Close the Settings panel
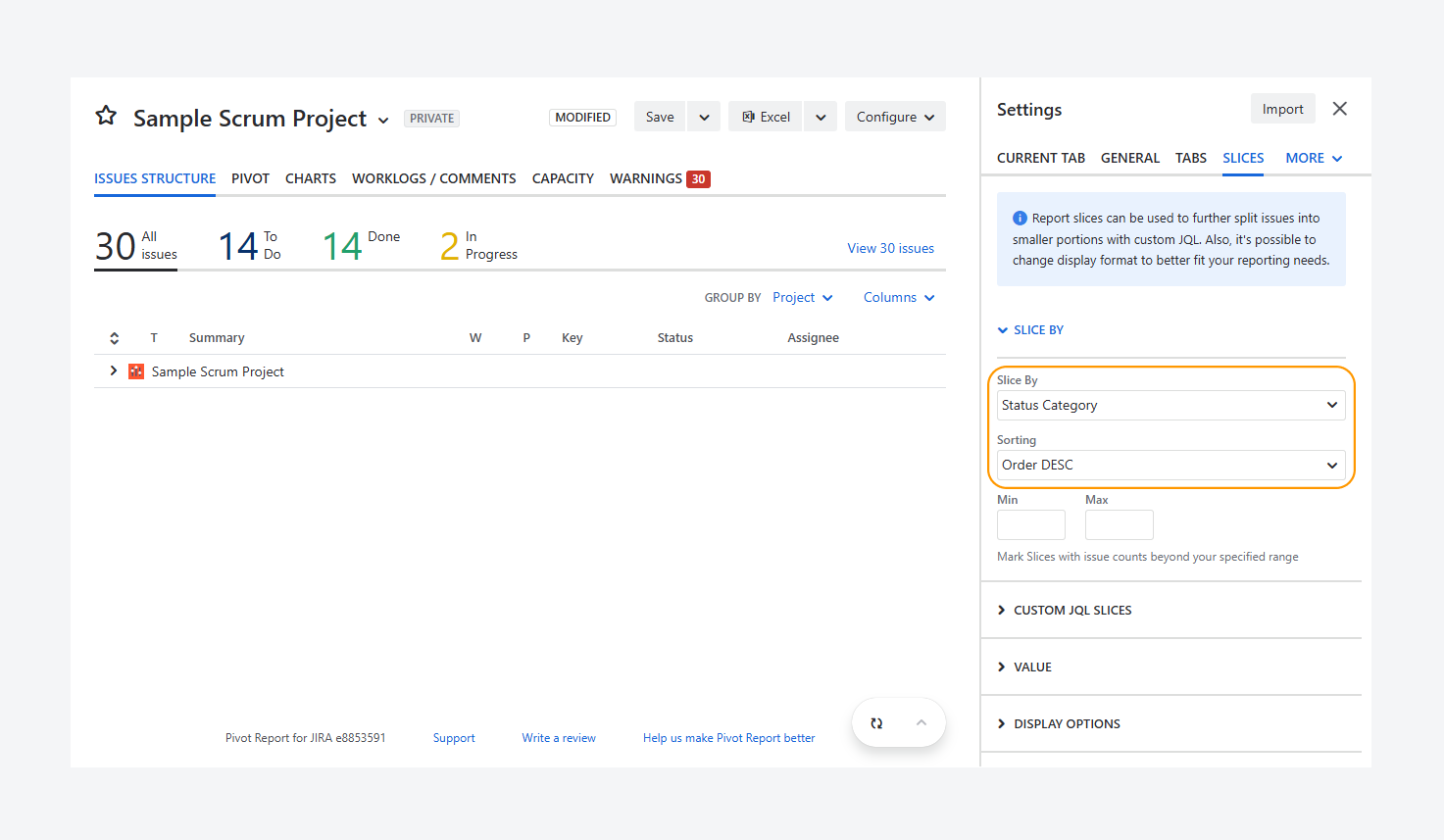The height and width of the screenshot is (840, 1444). [x=1340, y=109]
